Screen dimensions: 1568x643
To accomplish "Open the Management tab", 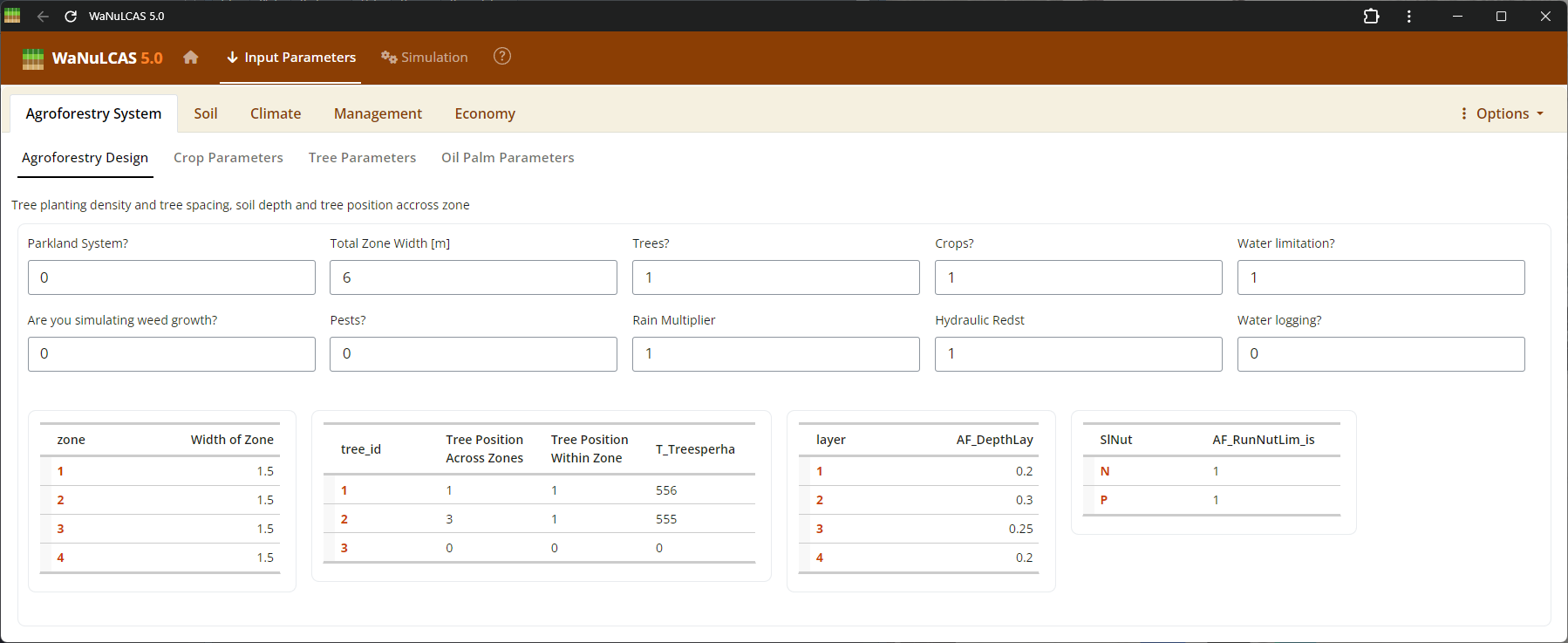I will point(378,113).
